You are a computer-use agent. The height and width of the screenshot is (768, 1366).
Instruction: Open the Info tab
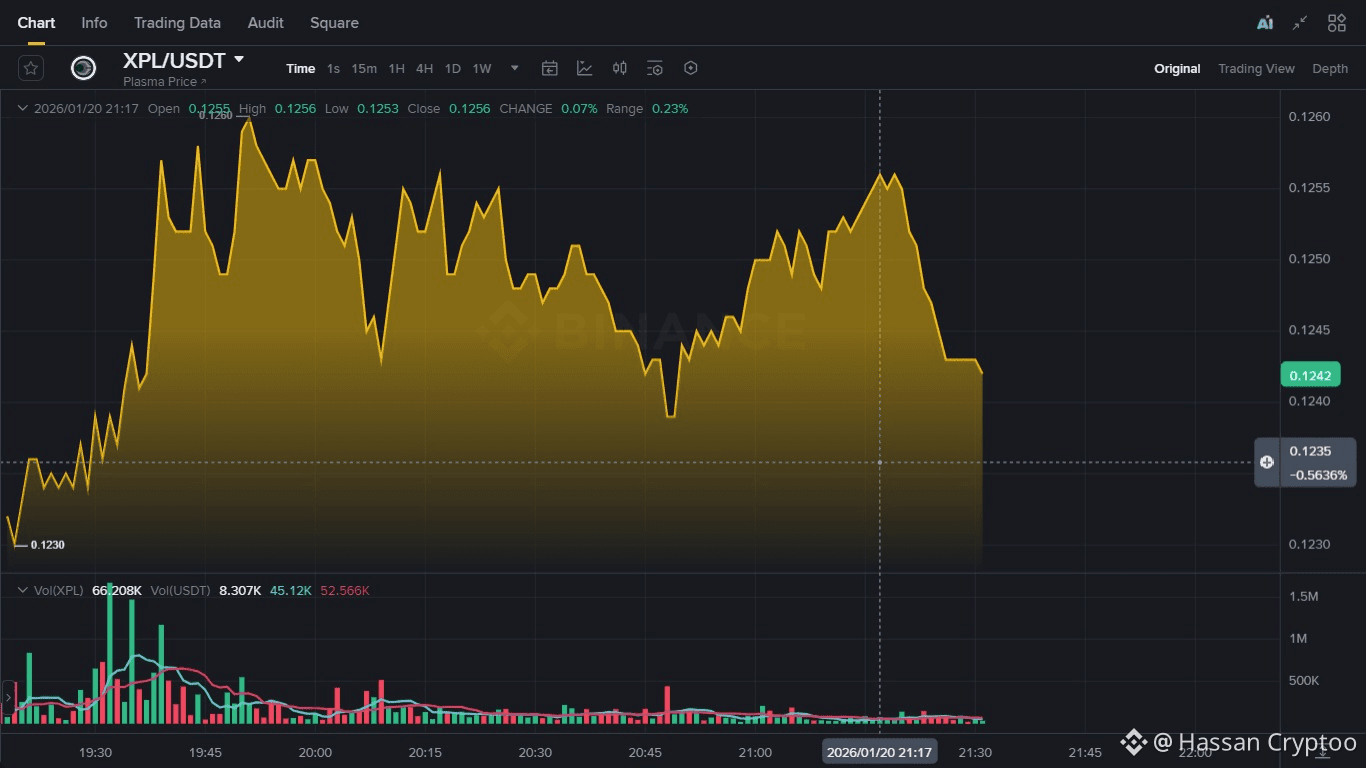(x=94, y=22)
